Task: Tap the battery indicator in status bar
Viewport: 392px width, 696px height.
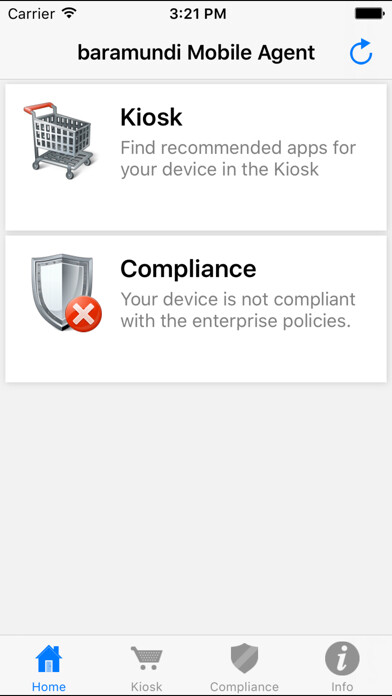Action: click(x=370, y=13)
